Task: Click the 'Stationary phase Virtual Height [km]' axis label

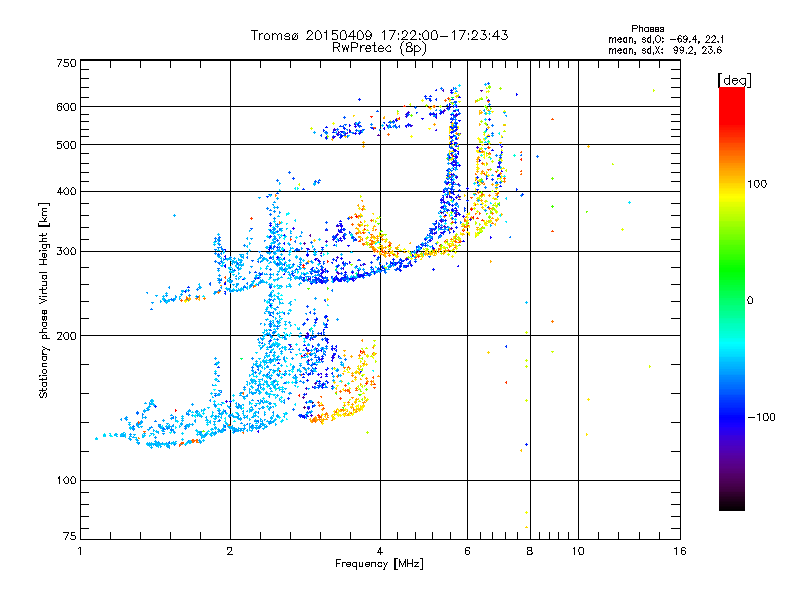Action: click(44, 301)
